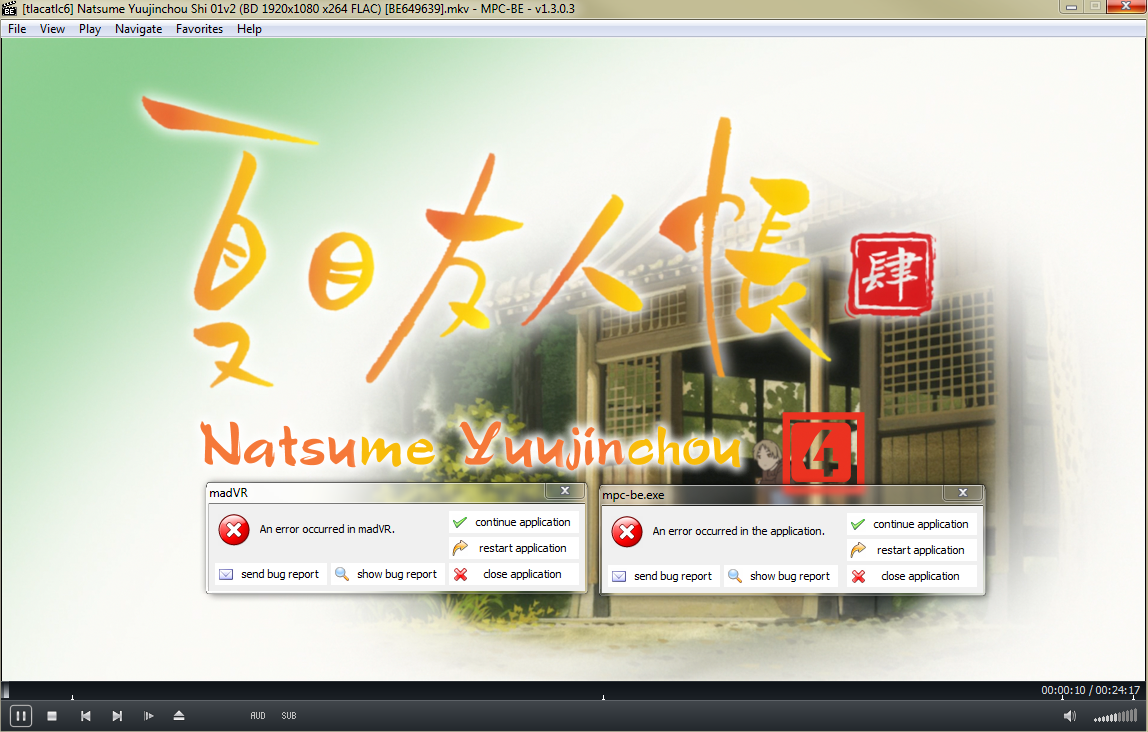Pause the video playback
The width and height of the screenshot is (1148, 732).
tap(20, 716)
